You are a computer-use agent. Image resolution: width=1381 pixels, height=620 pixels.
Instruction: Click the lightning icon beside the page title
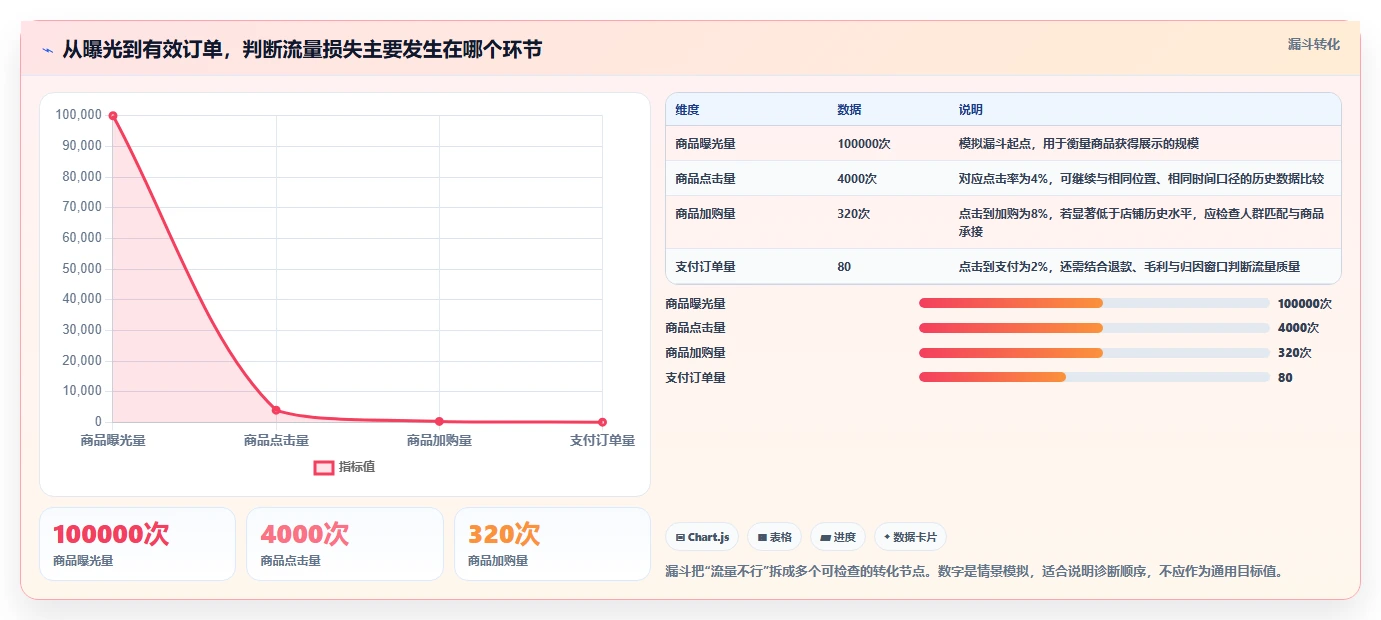47,50
